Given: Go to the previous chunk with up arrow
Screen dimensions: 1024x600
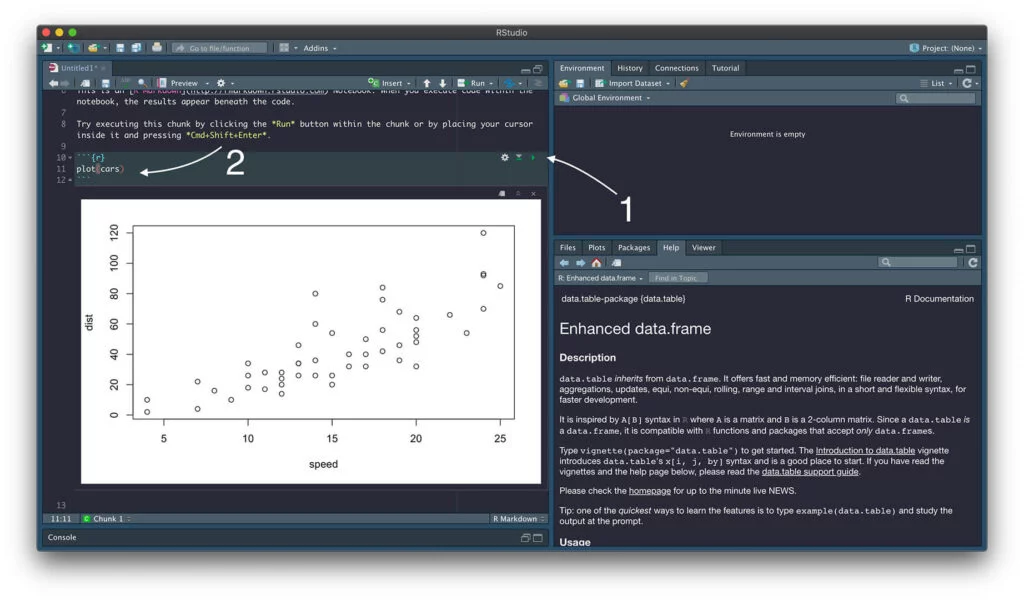Looking at the screenshot, I should pyautogui.click(x=426, y=84).
